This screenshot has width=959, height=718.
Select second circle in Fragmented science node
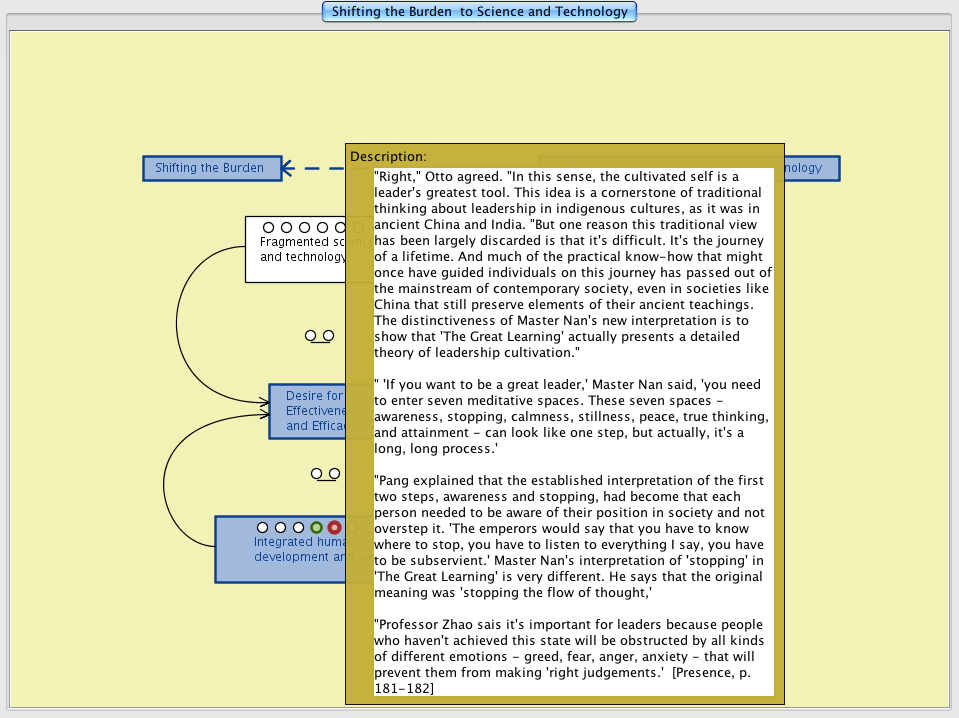click(x=286, y=228)
